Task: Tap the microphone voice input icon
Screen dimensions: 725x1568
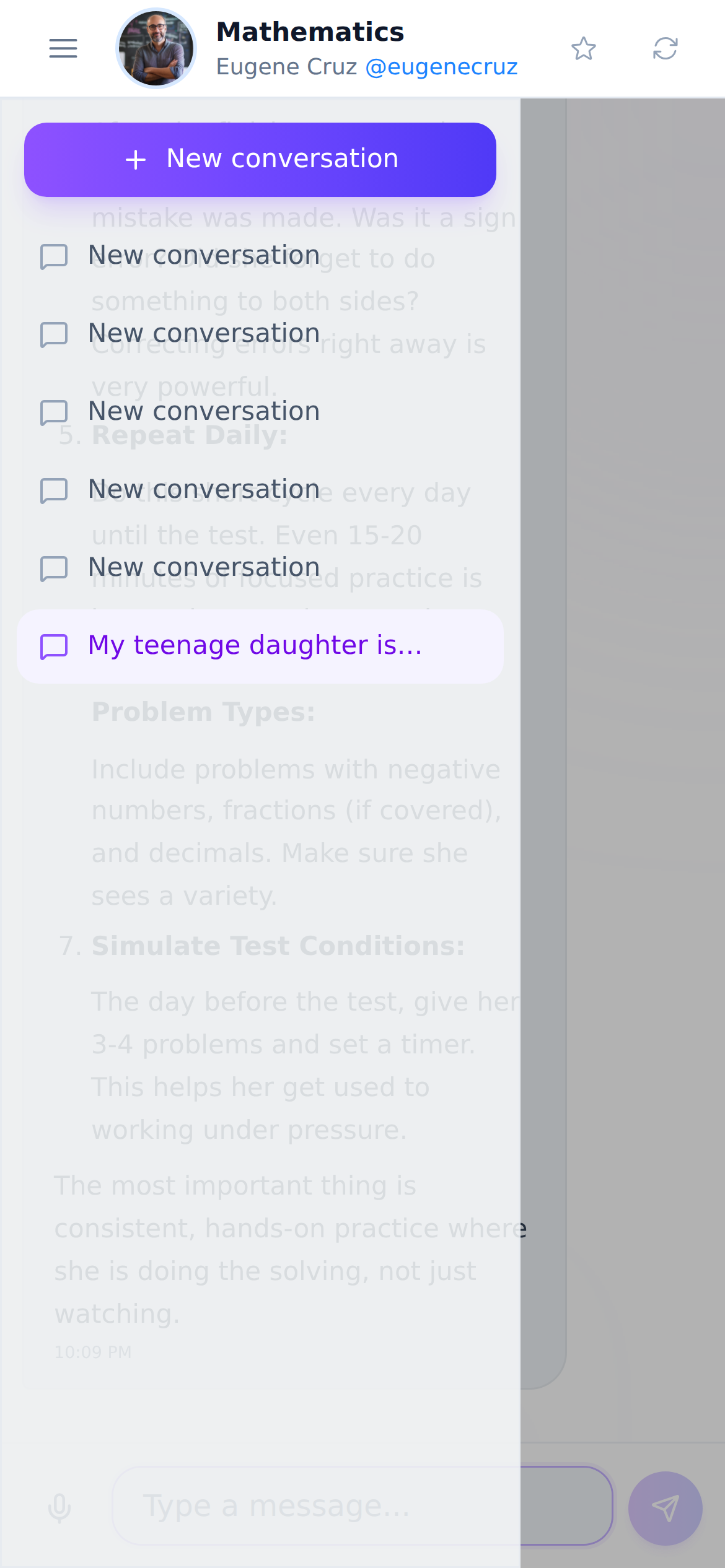Action: pos(59,1508)
